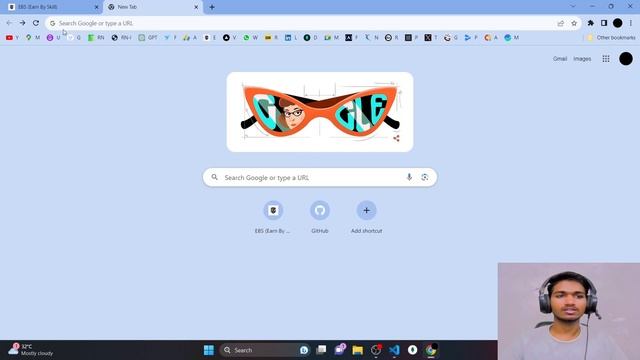This screenshot has height=360, width=640.
Task: Open the WhatsApp bookmark labeled W
Action: 251,38
